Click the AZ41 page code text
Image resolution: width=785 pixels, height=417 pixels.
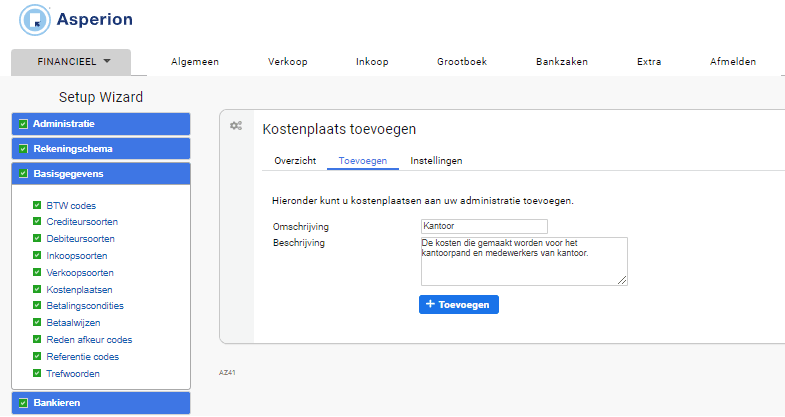(x=227, y=372)
